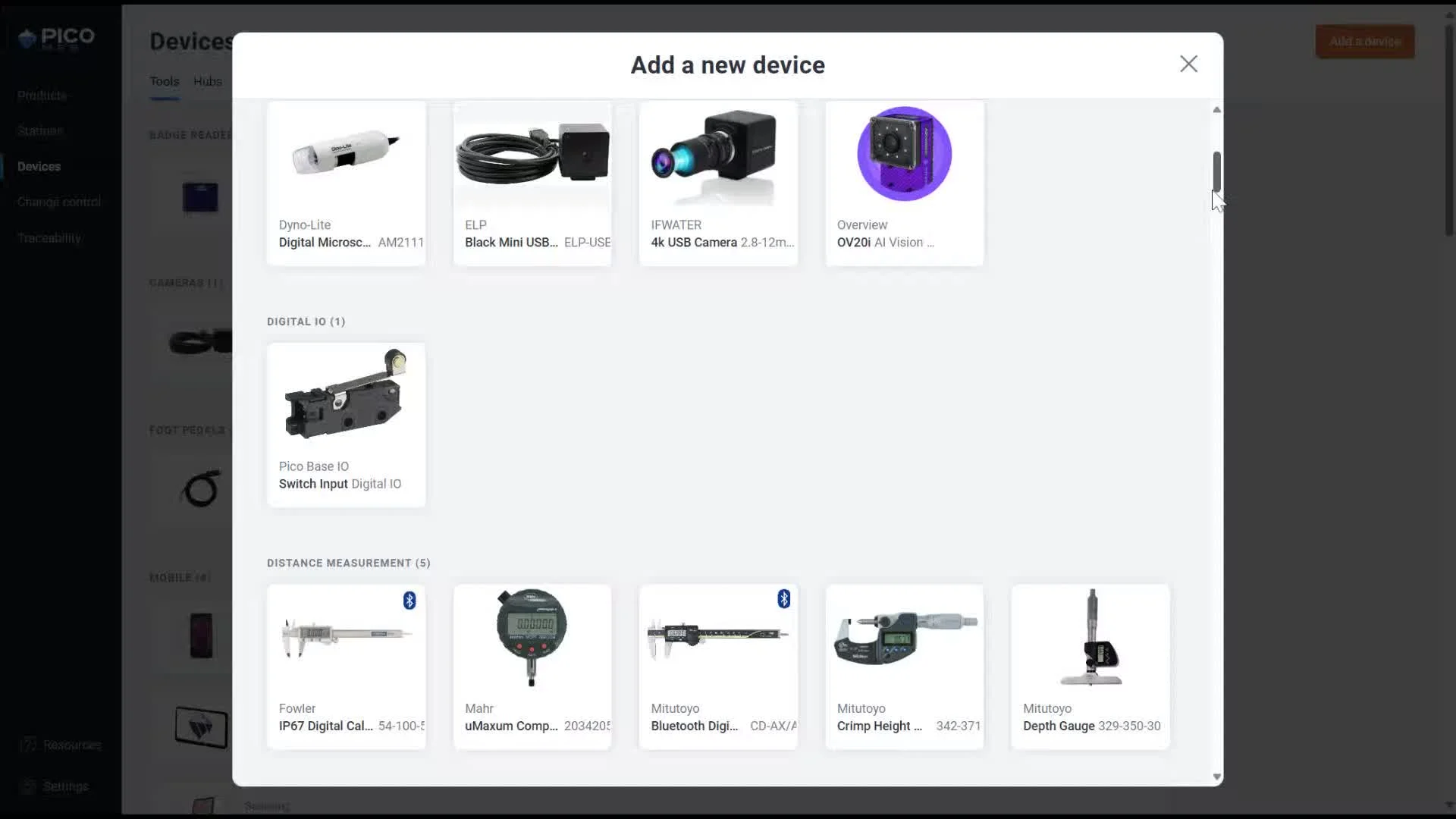1456x819 pixels.
Task: Click the Crimp Height model 342-371
Action: tap(958, 726)
